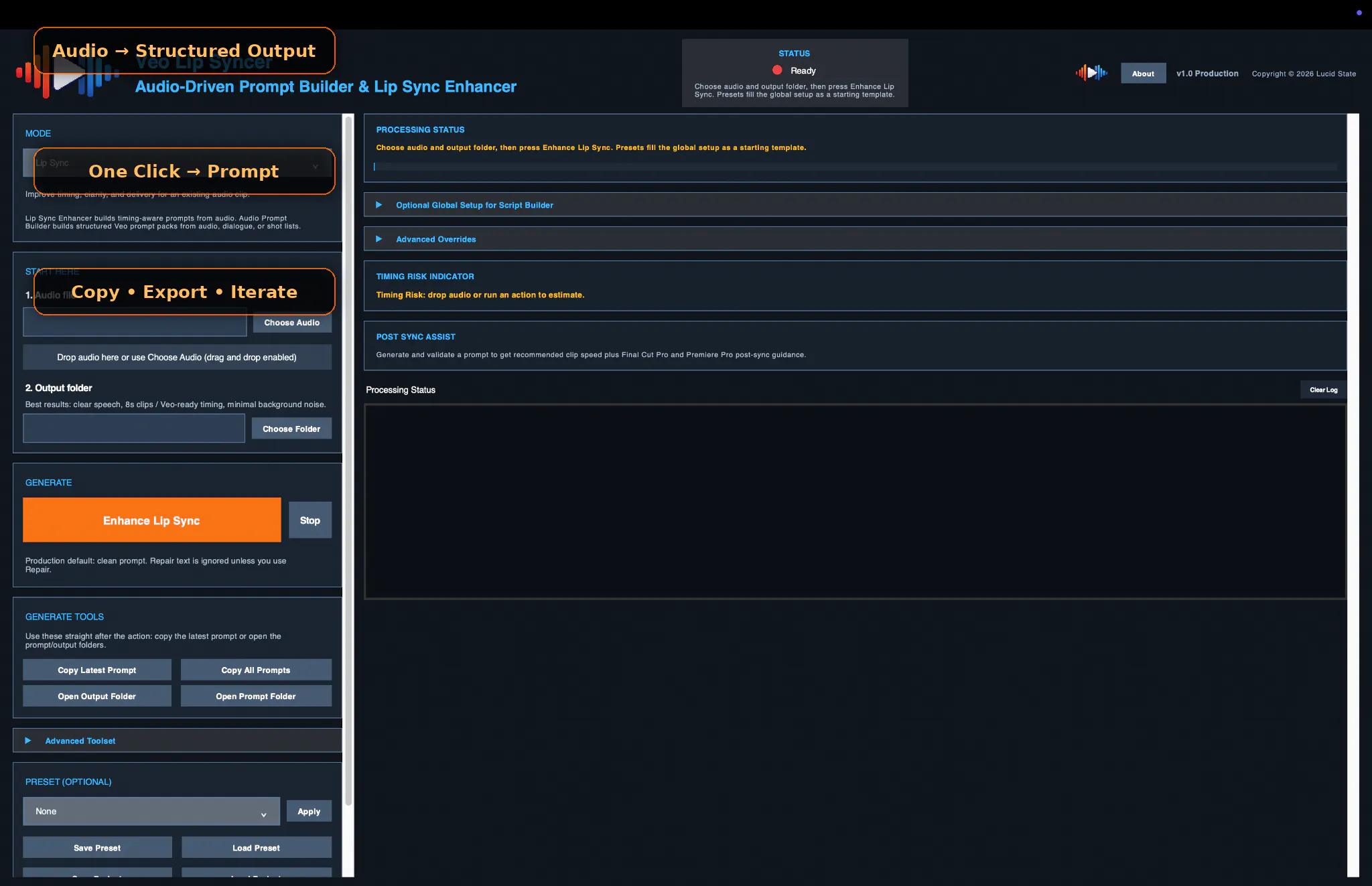This screenshot has width=1372, height=886.
Task: Open the Mode dropdown showing Lip Sync
Action: 178,163
